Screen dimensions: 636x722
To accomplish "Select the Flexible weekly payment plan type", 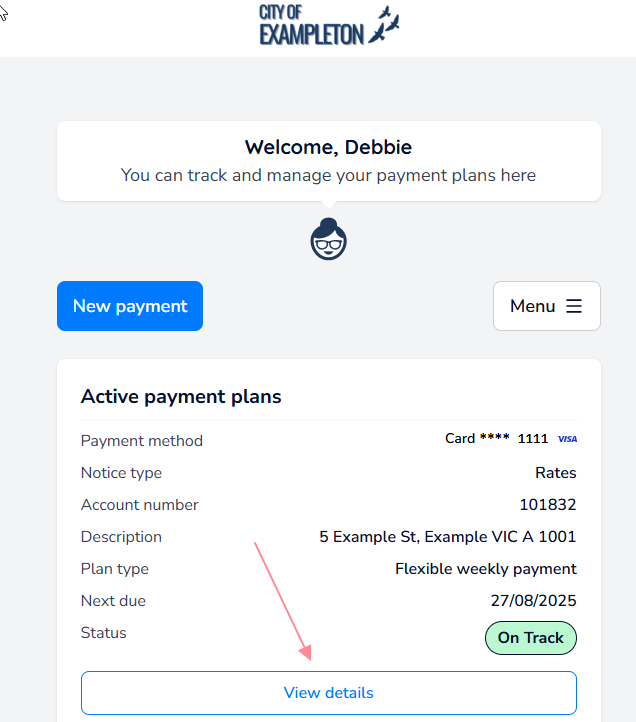I will [x=485, y=569].
